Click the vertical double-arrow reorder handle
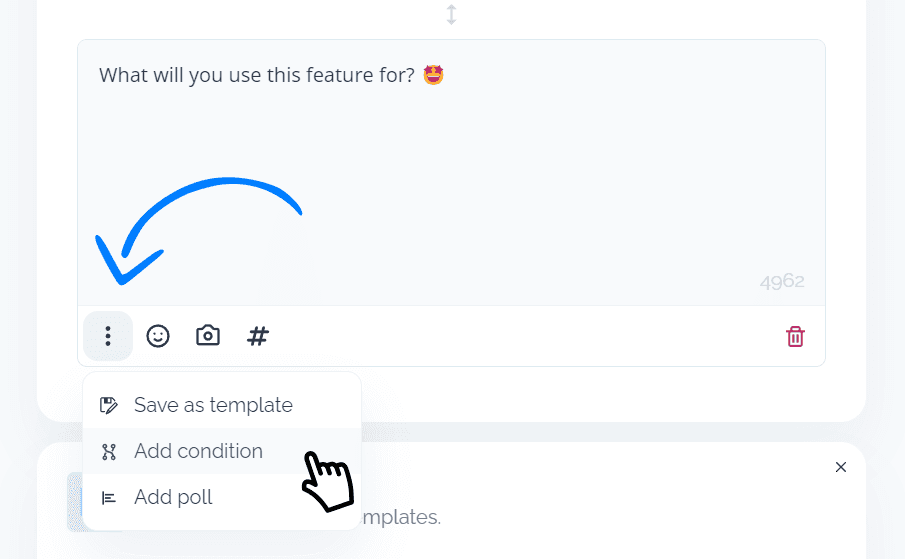Image resolution: width=905 pixels, height=559 pixels. 451,14
